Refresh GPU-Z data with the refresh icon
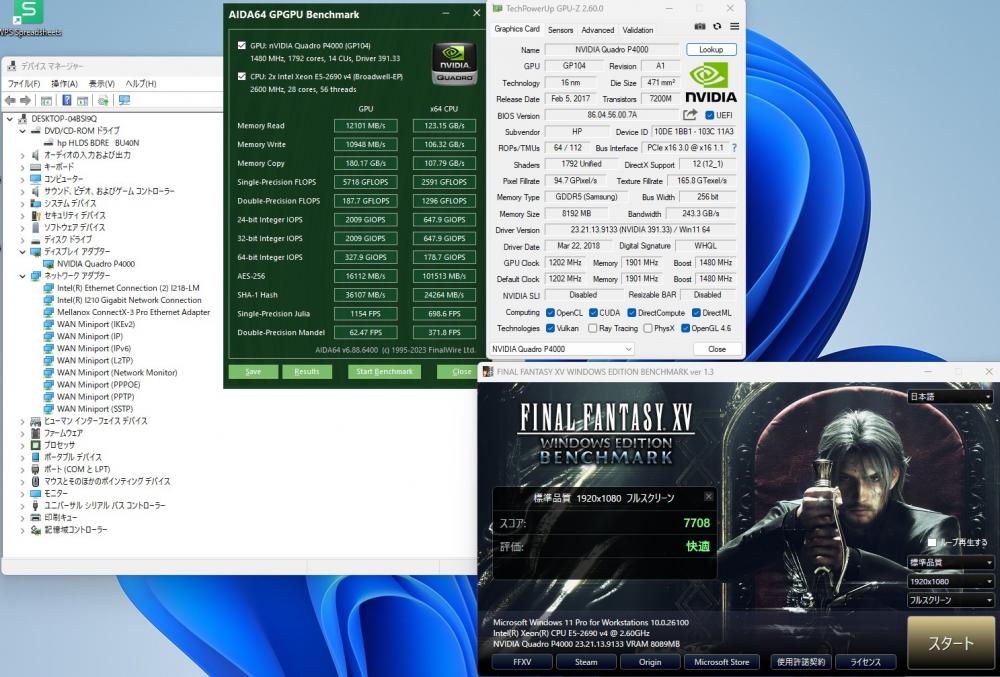Viewport: 1000px width, 677px height. (717, 27)
